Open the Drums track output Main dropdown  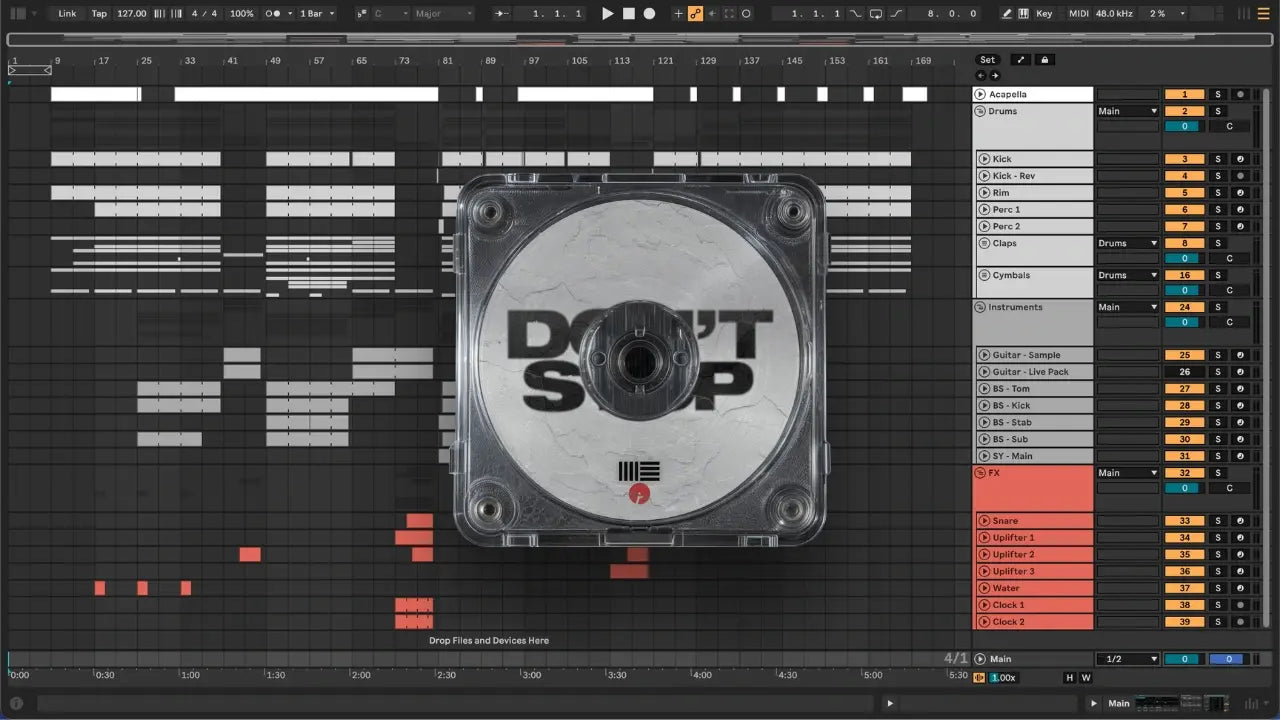click(1128, 111)
